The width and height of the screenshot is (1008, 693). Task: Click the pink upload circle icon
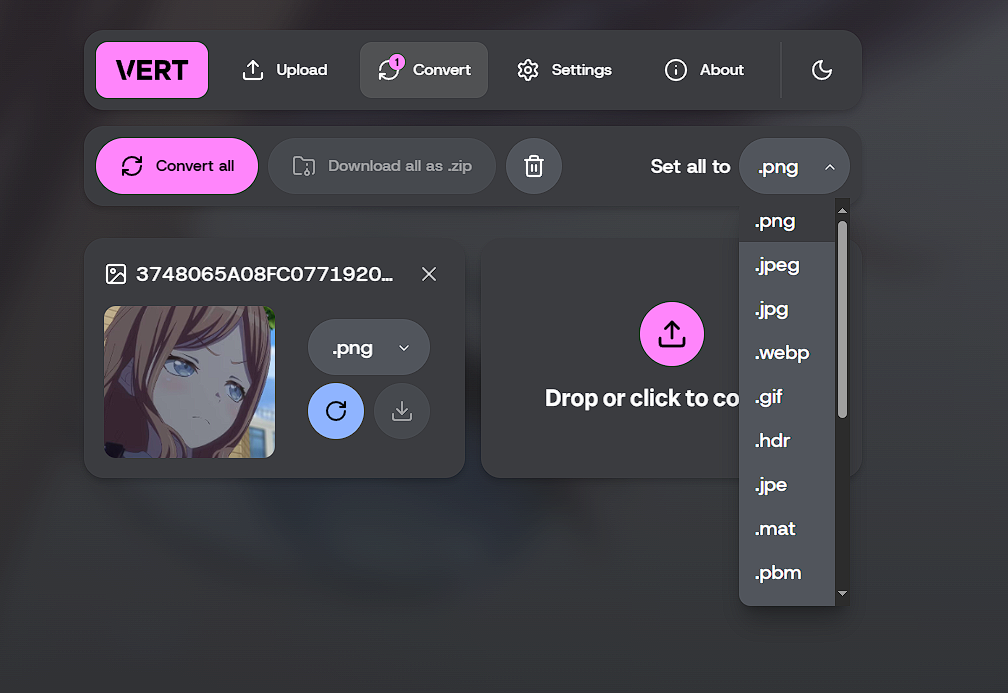pos(672,334)
